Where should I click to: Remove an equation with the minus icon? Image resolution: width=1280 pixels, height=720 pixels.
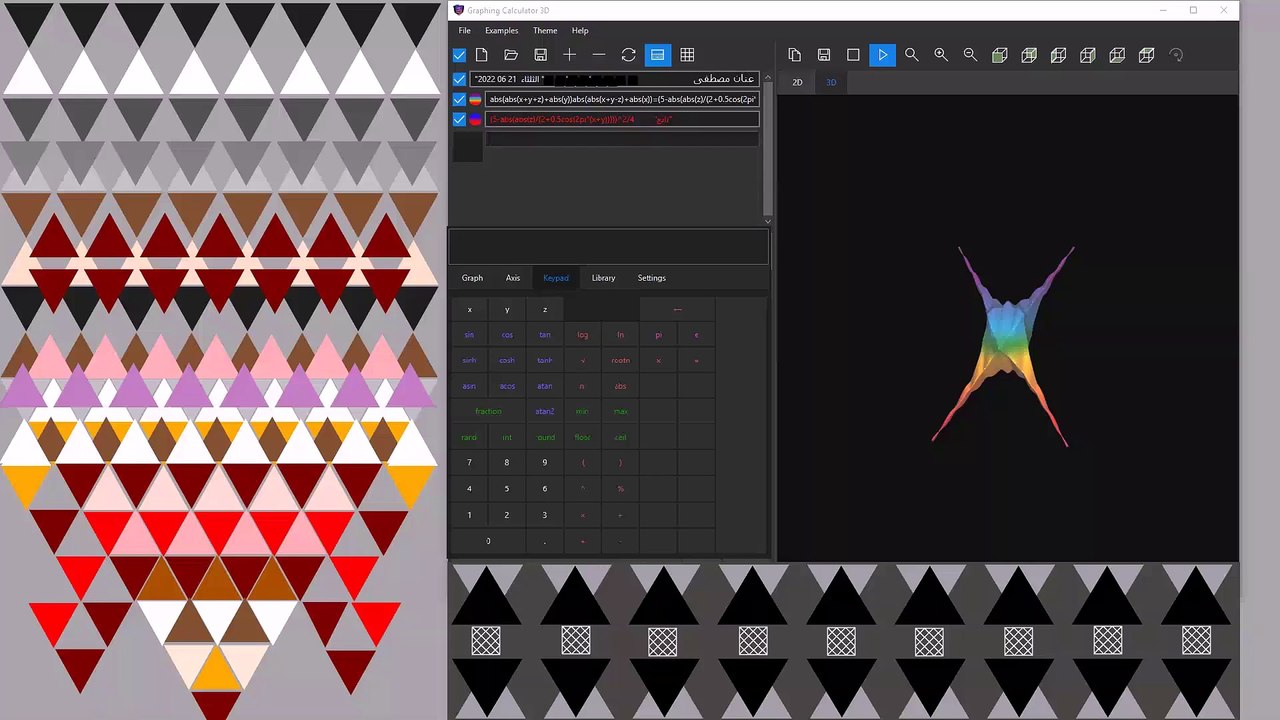599,55
